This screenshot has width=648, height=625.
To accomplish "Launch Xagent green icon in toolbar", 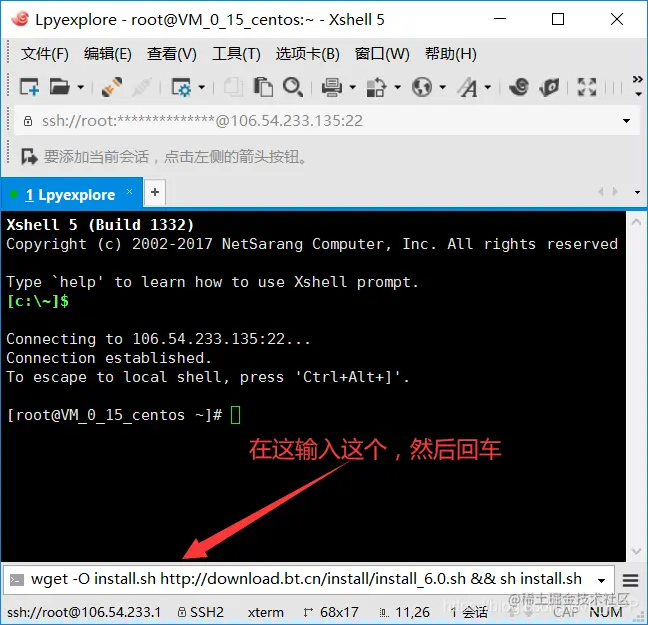I will click(549, 87).
